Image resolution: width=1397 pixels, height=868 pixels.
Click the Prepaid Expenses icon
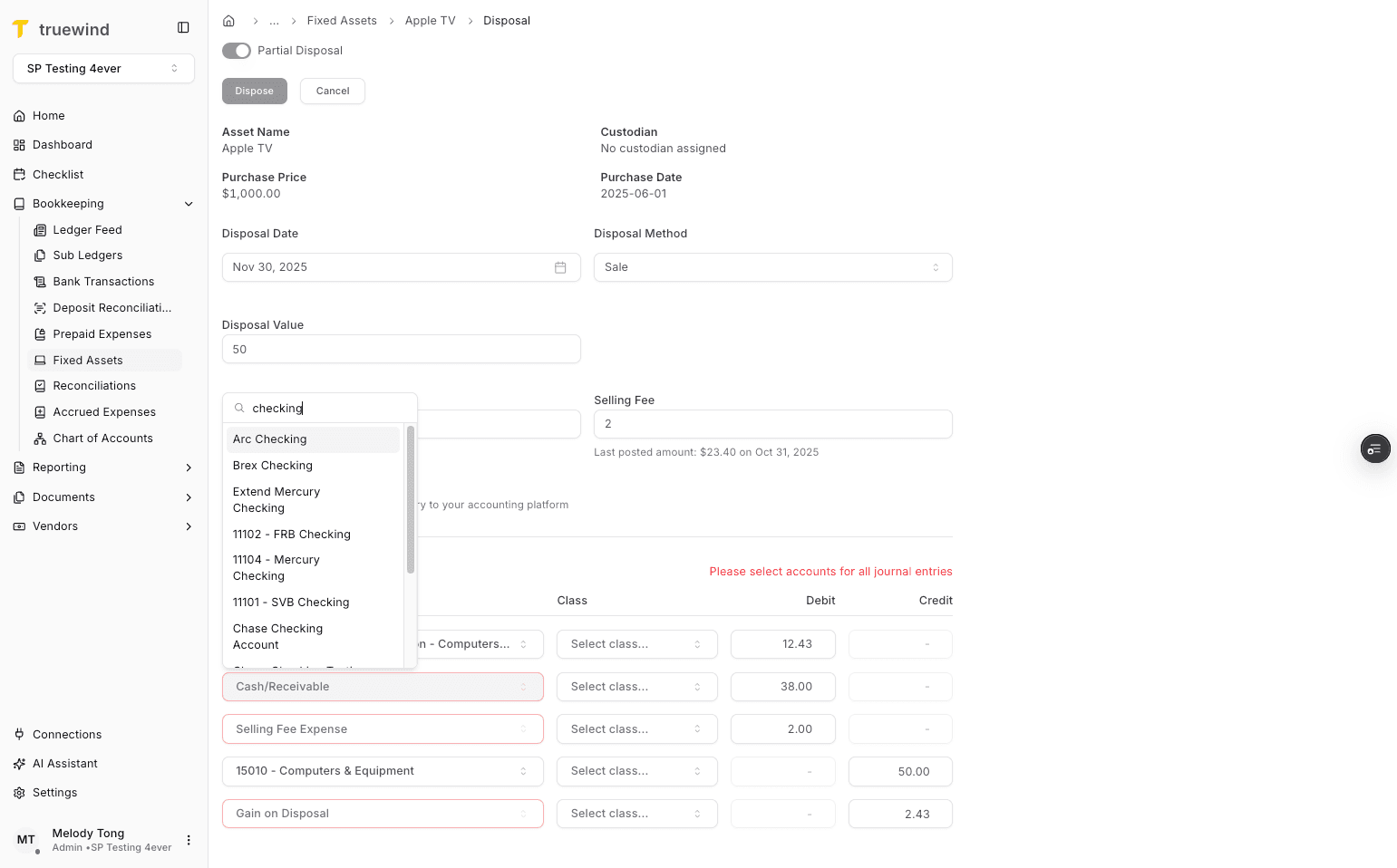pyautogui.click(x=40, y=333)
